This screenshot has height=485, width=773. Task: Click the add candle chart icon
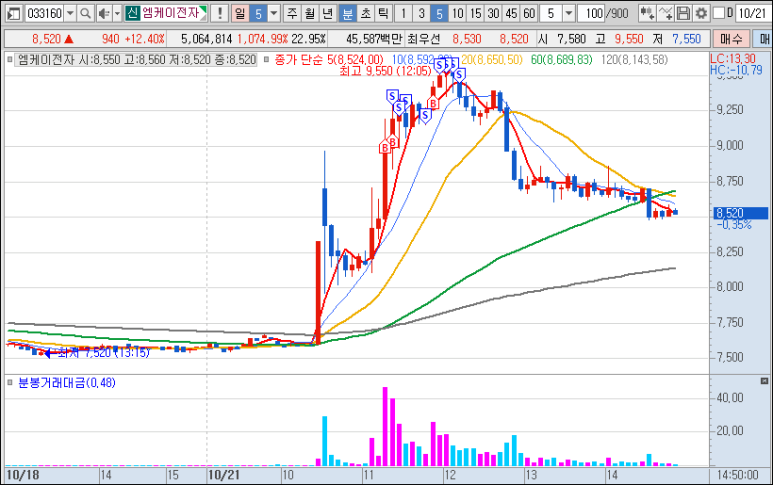click(x=647, y=13)
